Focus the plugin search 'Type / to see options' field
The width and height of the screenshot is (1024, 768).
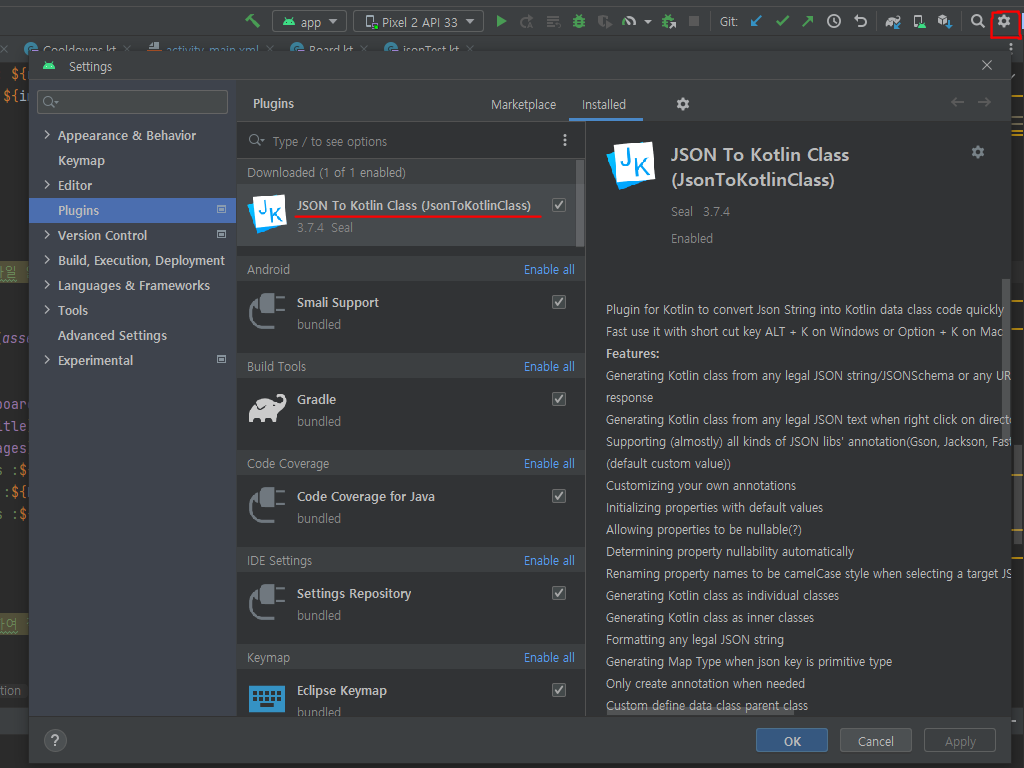(400, 141)
